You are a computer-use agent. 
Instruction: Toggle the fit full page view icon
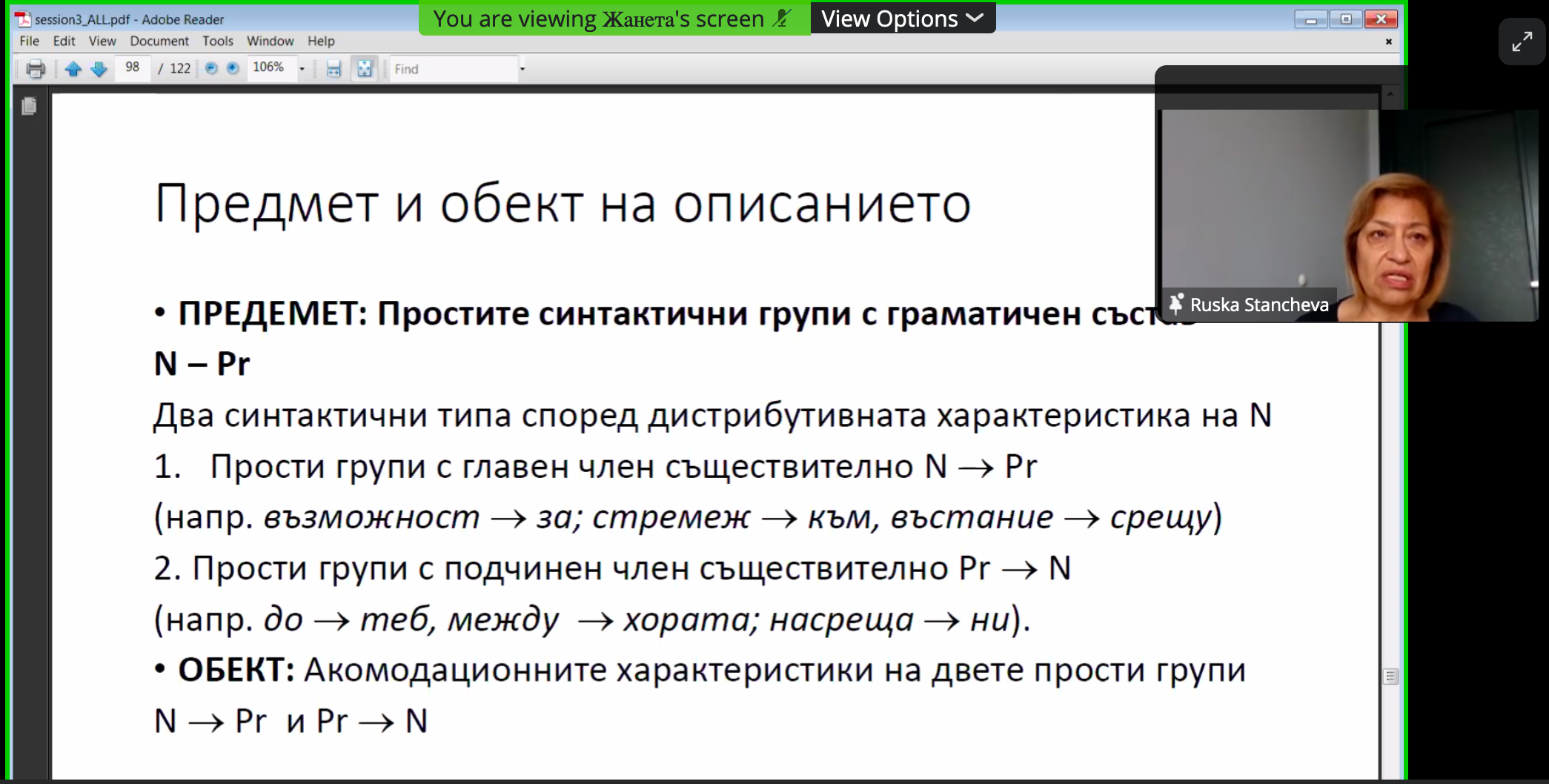point(365,69)
